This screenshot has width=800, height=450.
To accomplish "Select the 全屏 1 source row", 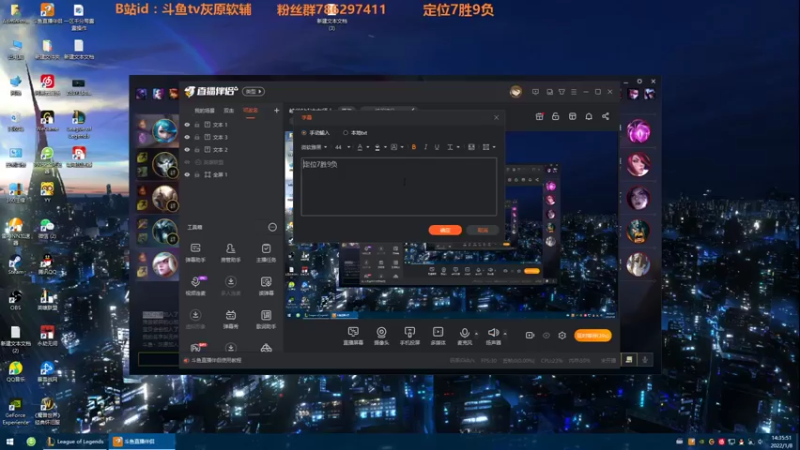I will point(232,174).
